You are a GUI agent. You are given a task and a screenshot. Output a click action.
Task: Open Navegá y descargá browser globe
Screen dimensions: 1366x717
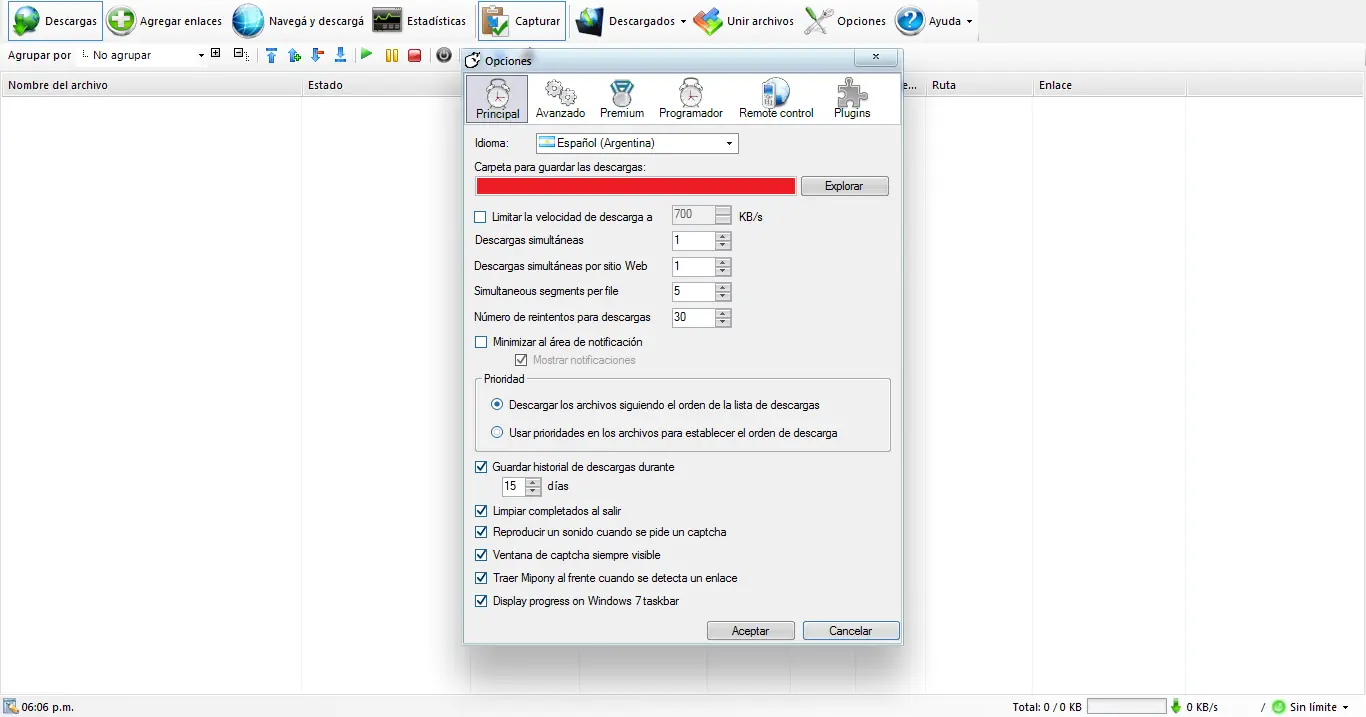[248, 21]
